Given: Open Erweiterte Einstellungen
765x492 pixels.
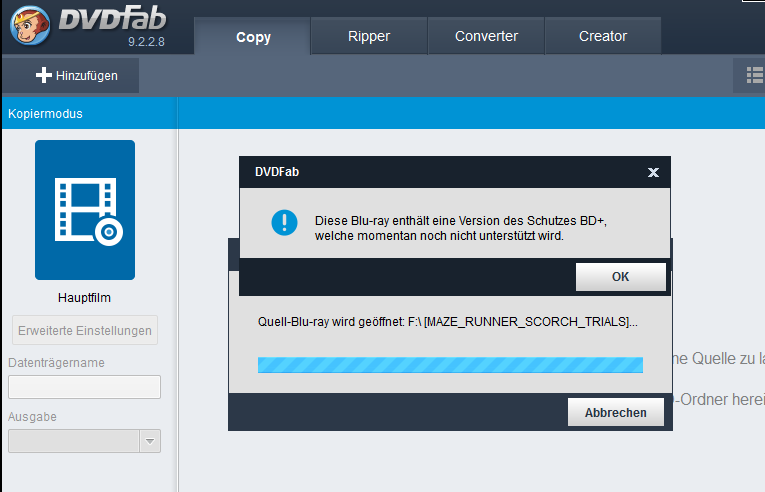Looking at the screenshot, I should [x=85, y=330].
